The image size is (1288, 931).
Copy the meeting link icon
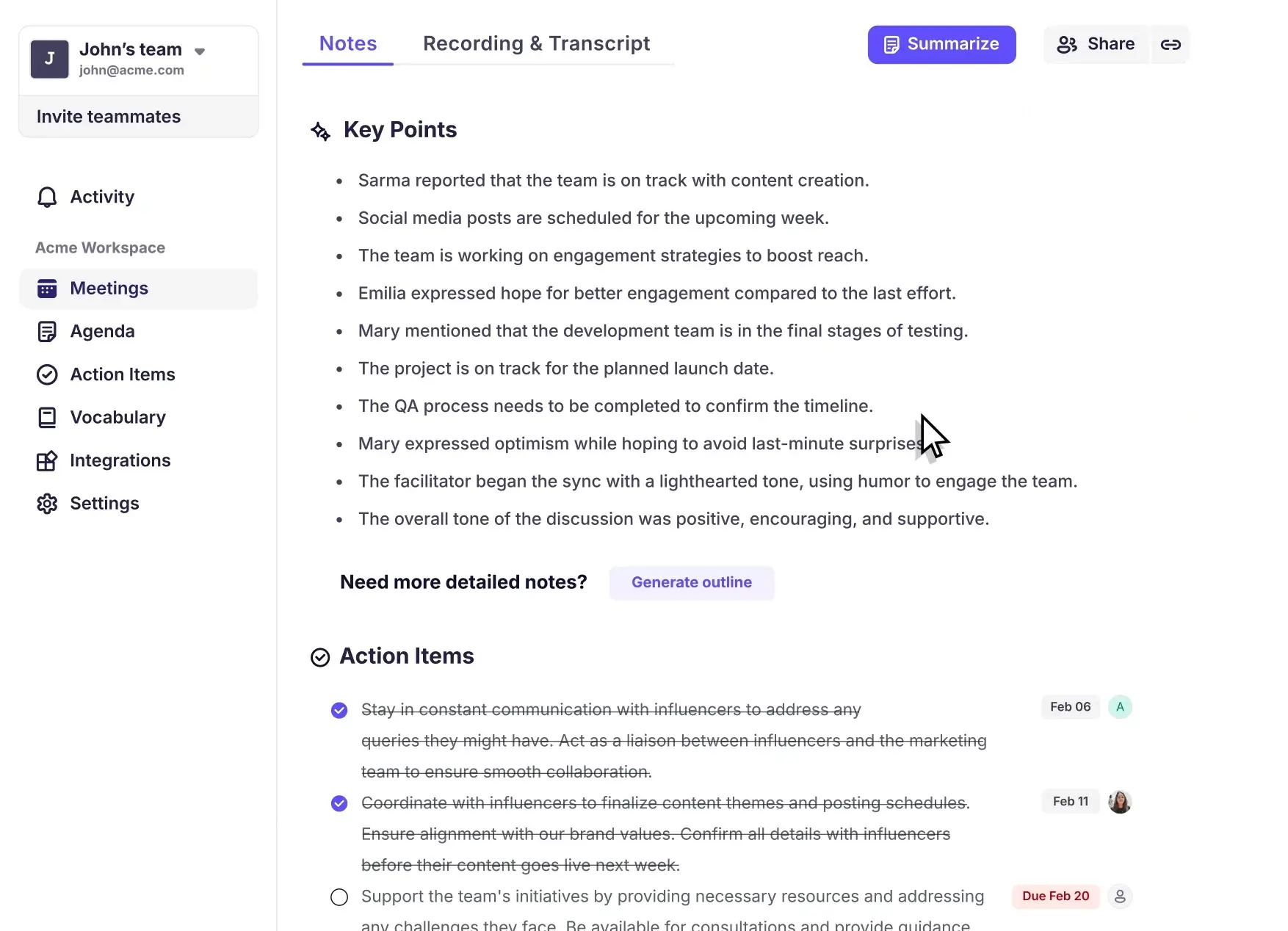[x=1170, y=44]
